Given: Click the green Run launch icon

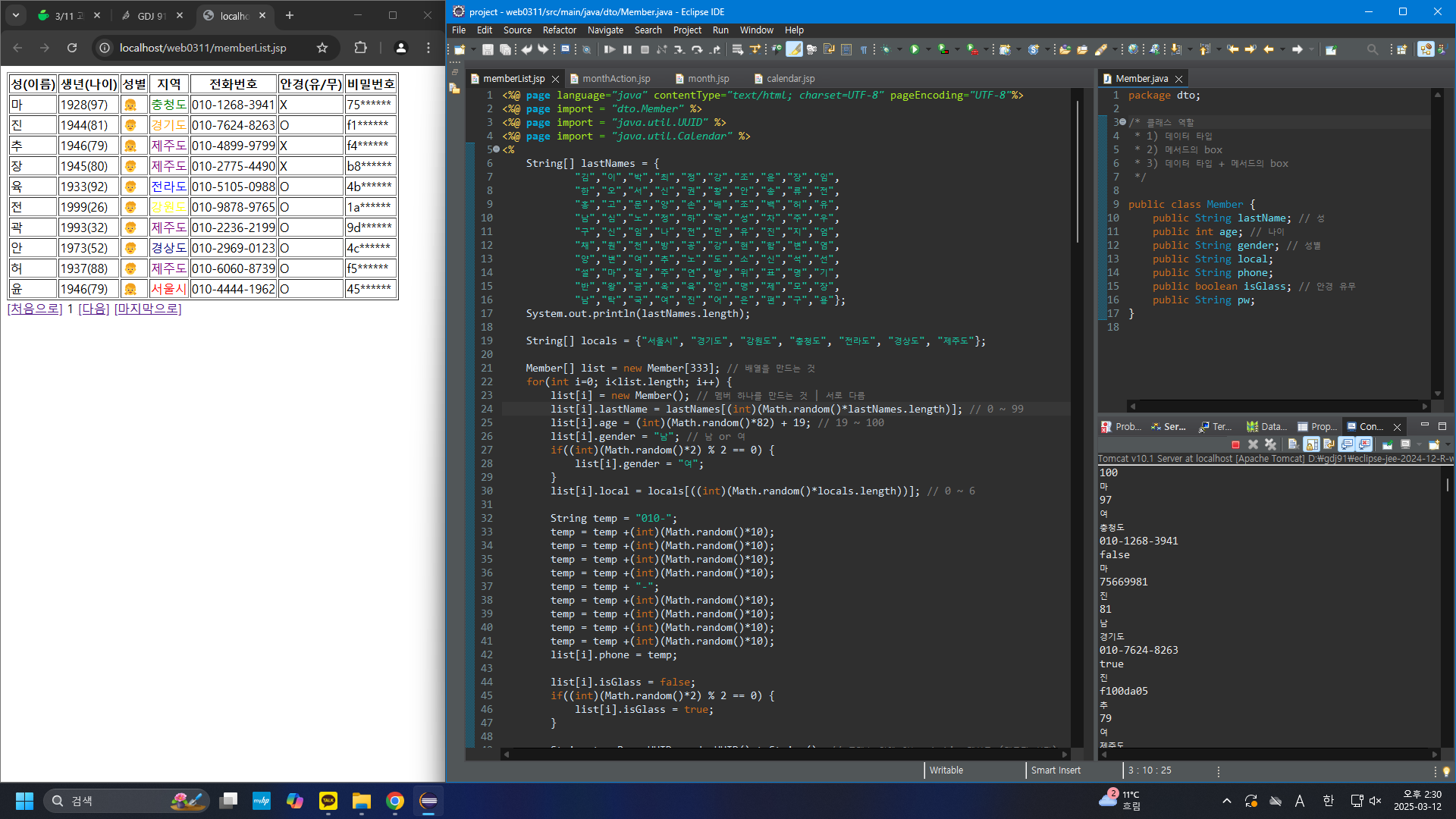Looking at the screenshot, I should click(x=915, y=49).
